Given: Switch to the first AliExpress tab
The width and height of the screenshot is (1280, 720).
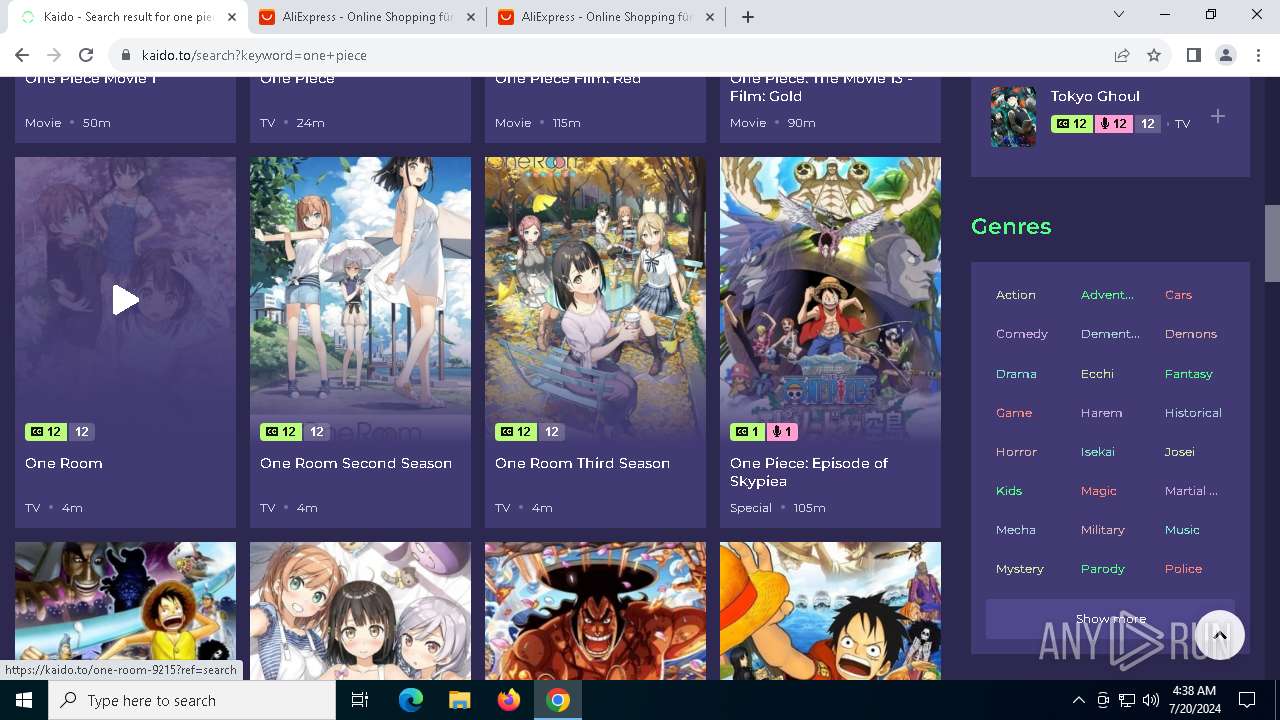Looking at the screenshot, I should [x=366, y=17].
